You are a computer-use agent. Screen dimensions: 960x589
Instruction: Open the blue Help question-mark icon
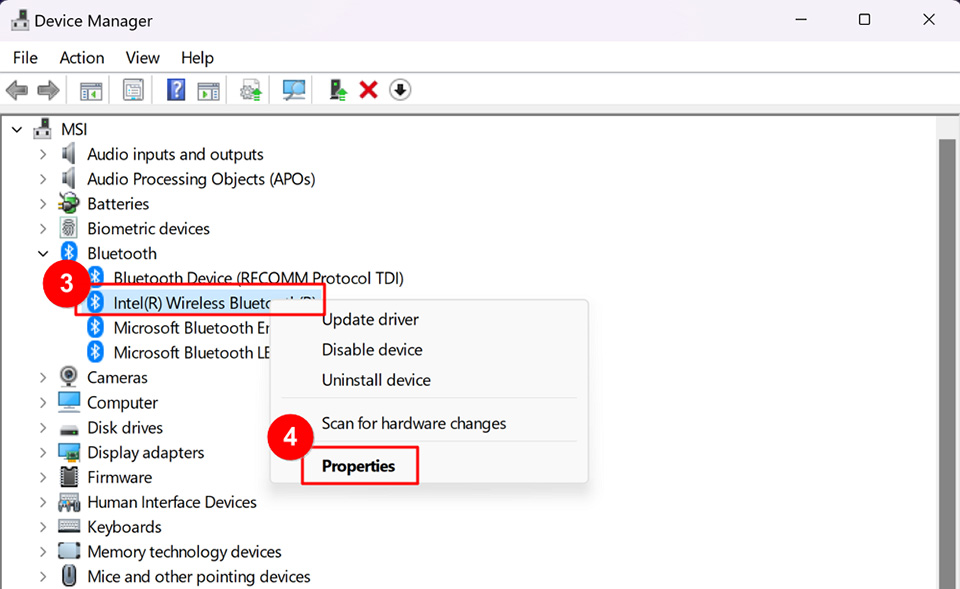[x=176, y=91]
